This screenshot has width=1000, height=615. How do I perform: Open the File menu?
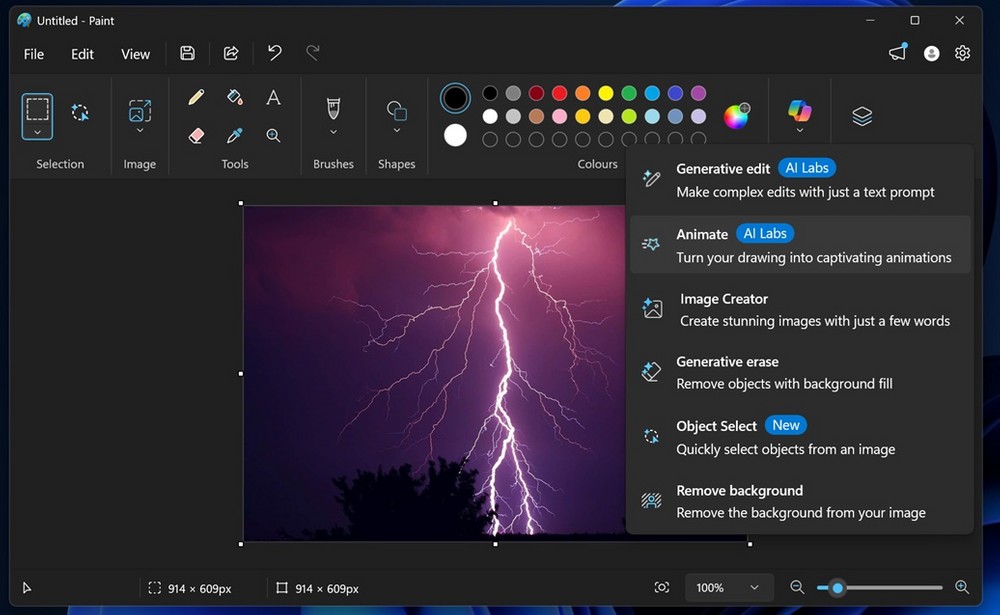click(x=34, y=54)
